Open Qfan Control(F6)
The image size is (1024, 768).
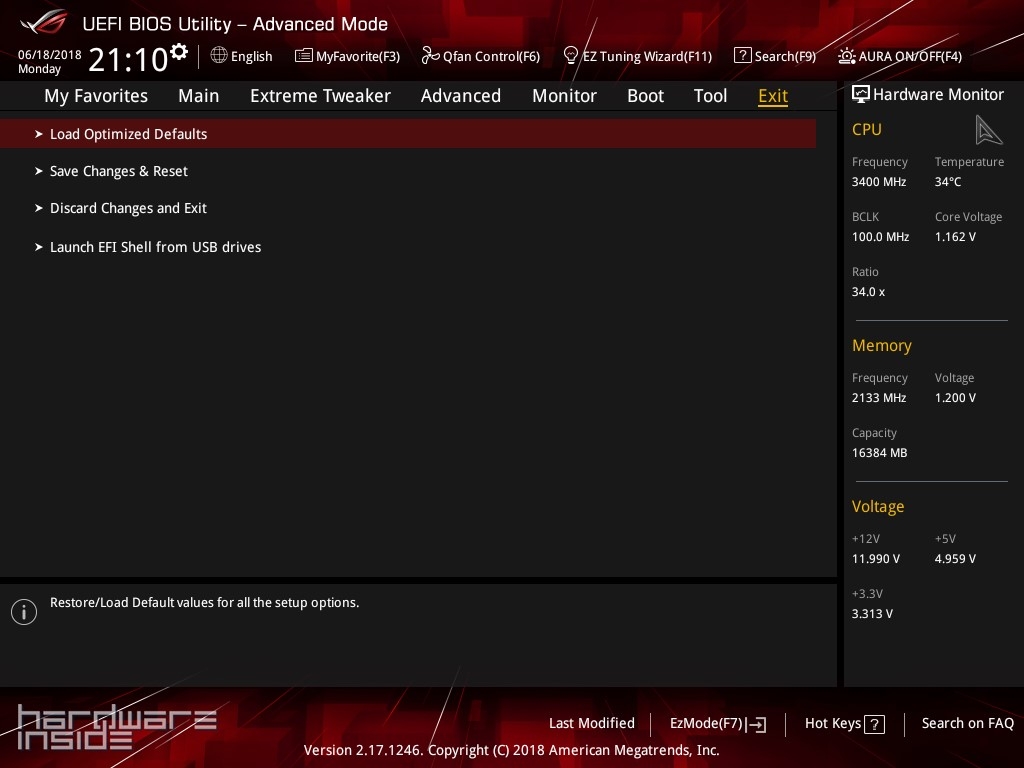point(491,57)
